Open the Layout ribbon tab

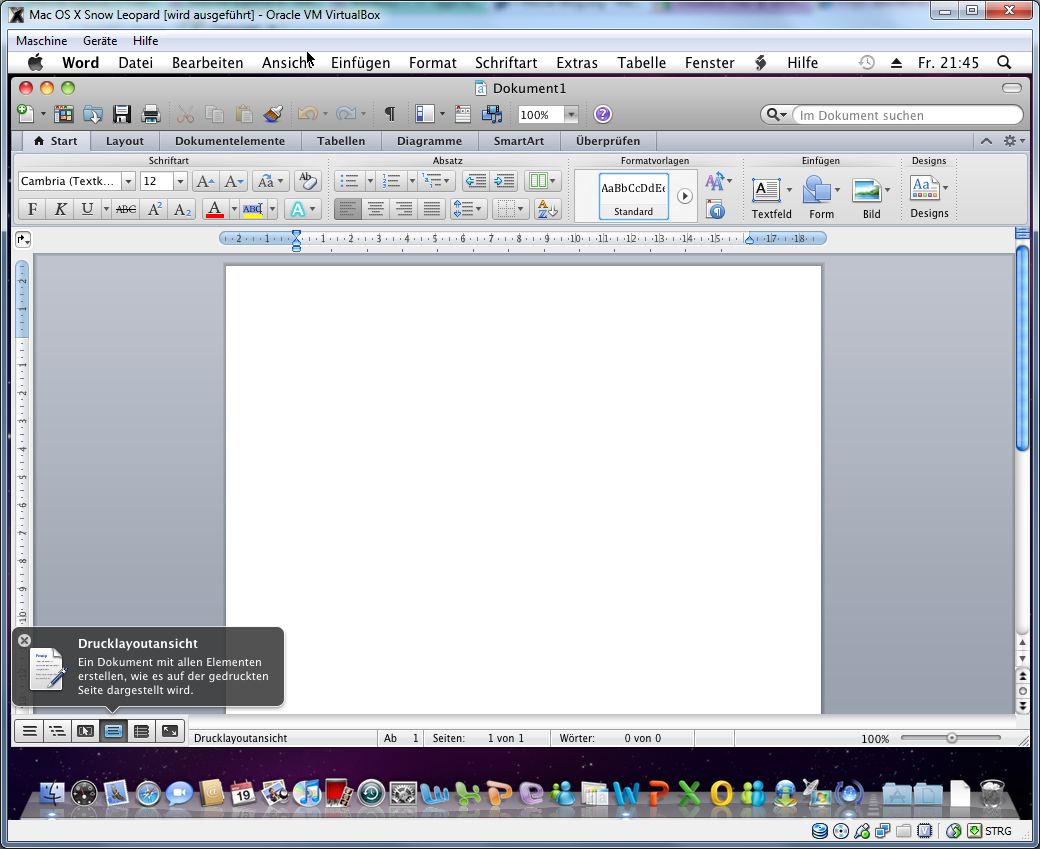pos(125,141)
